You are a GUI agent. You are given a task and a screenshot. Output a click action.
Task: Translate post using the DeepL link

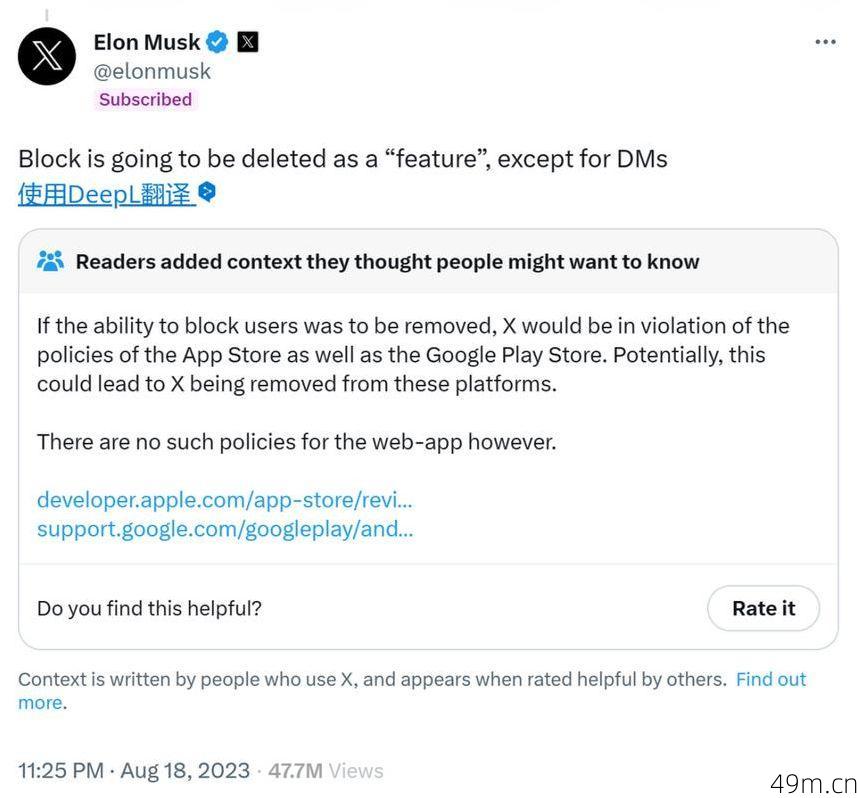(105, 195)
